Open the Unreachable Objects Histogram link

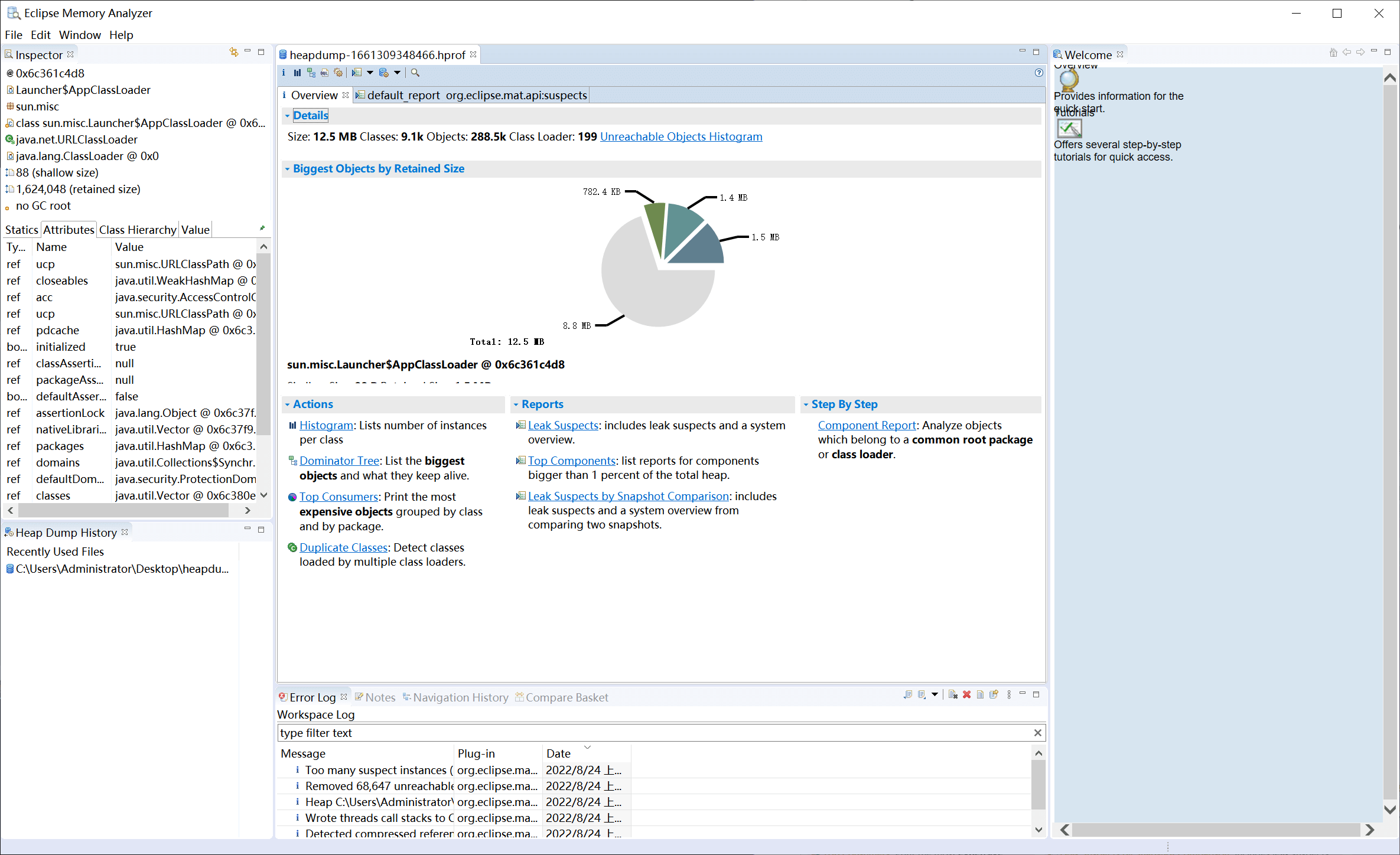(681, 136)
